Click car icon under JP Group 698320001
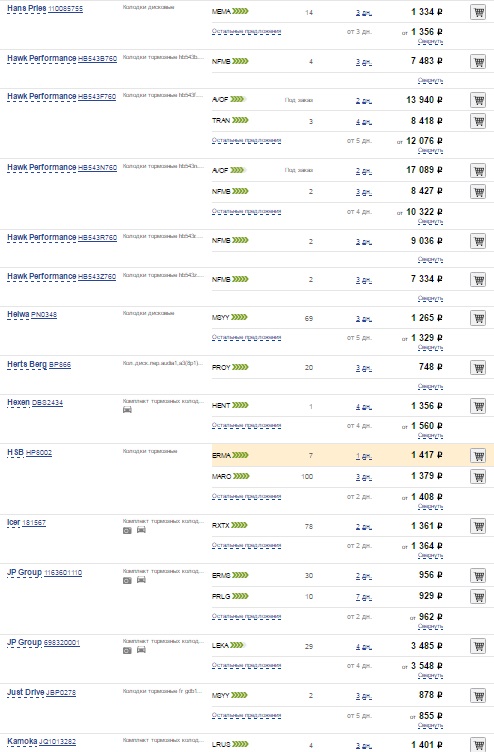494x752 pixels. click(x=141, y=650)
